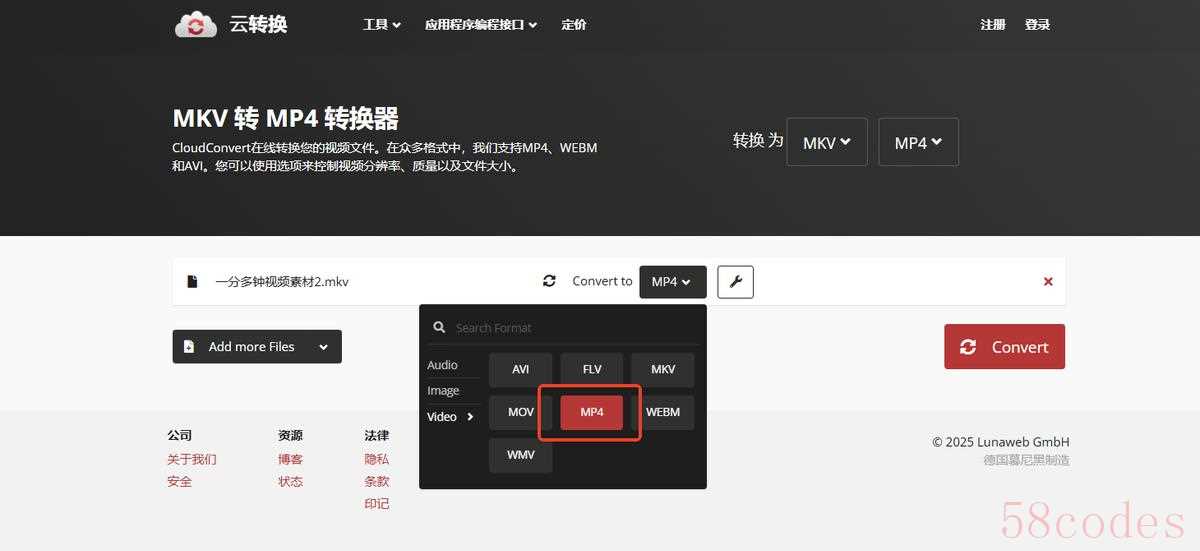Toggle the Convert to MP4 dropdown
The width and height of the screenshot is (1200, 551).
(672, 282)
